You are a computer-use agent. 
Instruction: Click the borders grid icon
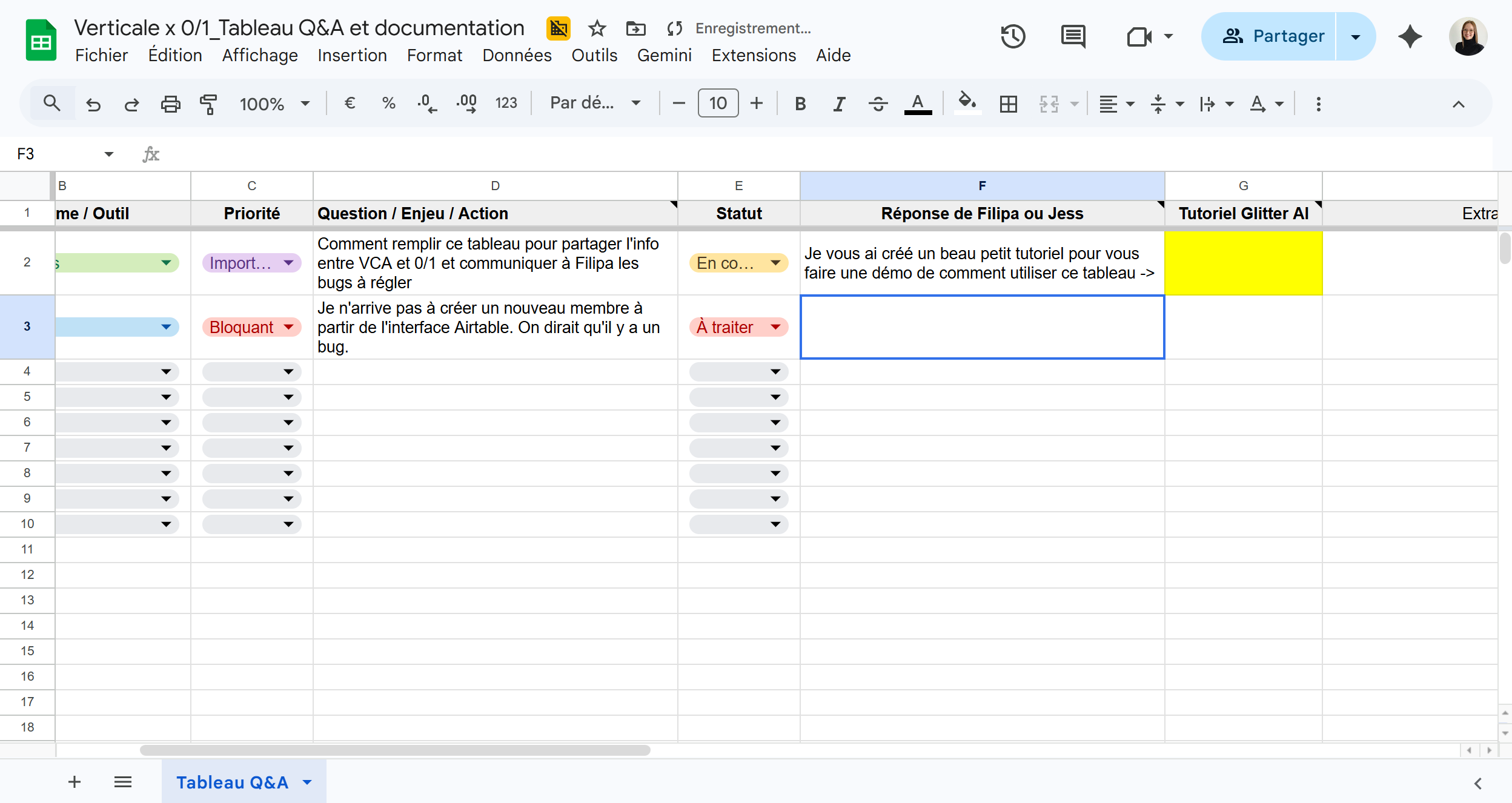tap(1008, 104)
